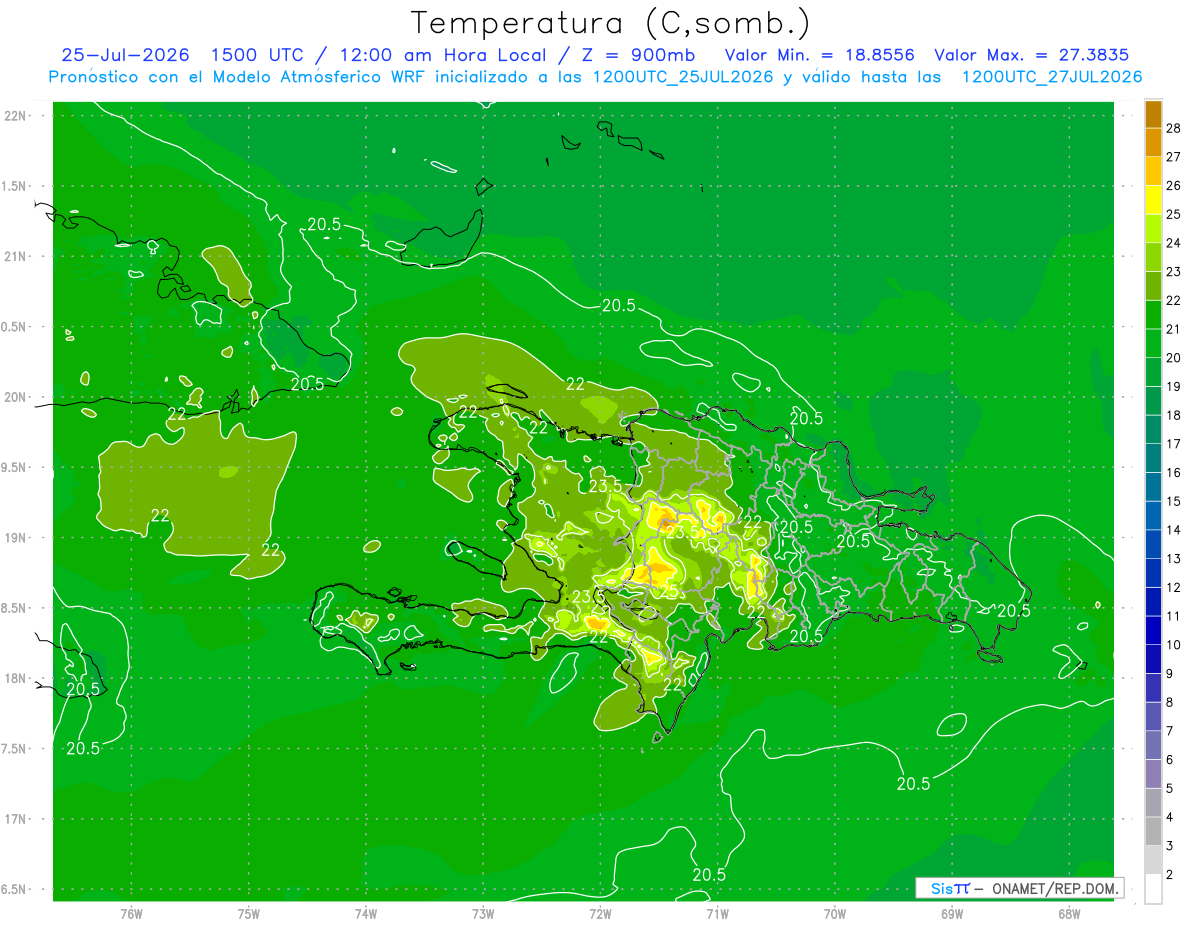Click the '18N' latitude axis label

click(x=15, y=678)
